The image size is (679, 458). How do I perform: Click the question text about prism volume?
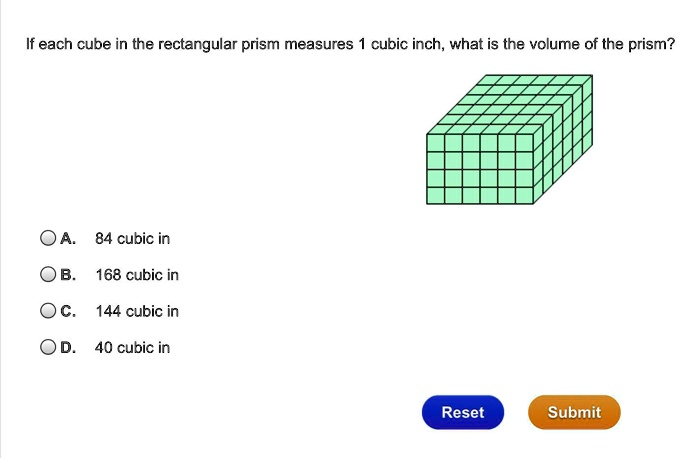pos(350,45)
